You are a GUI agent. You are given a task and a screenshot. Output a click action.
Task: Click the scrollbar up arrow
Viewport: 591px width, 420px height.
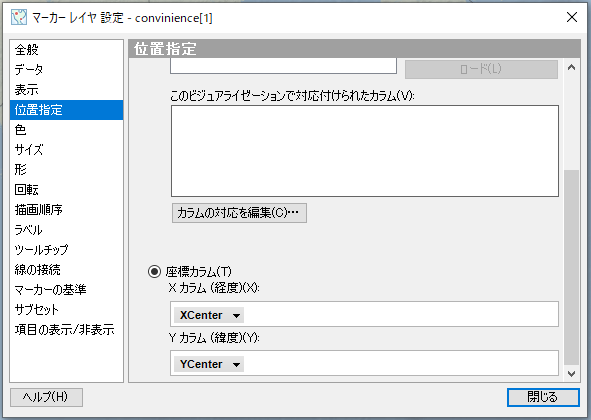pyautogui.click(x=571, y=67)
